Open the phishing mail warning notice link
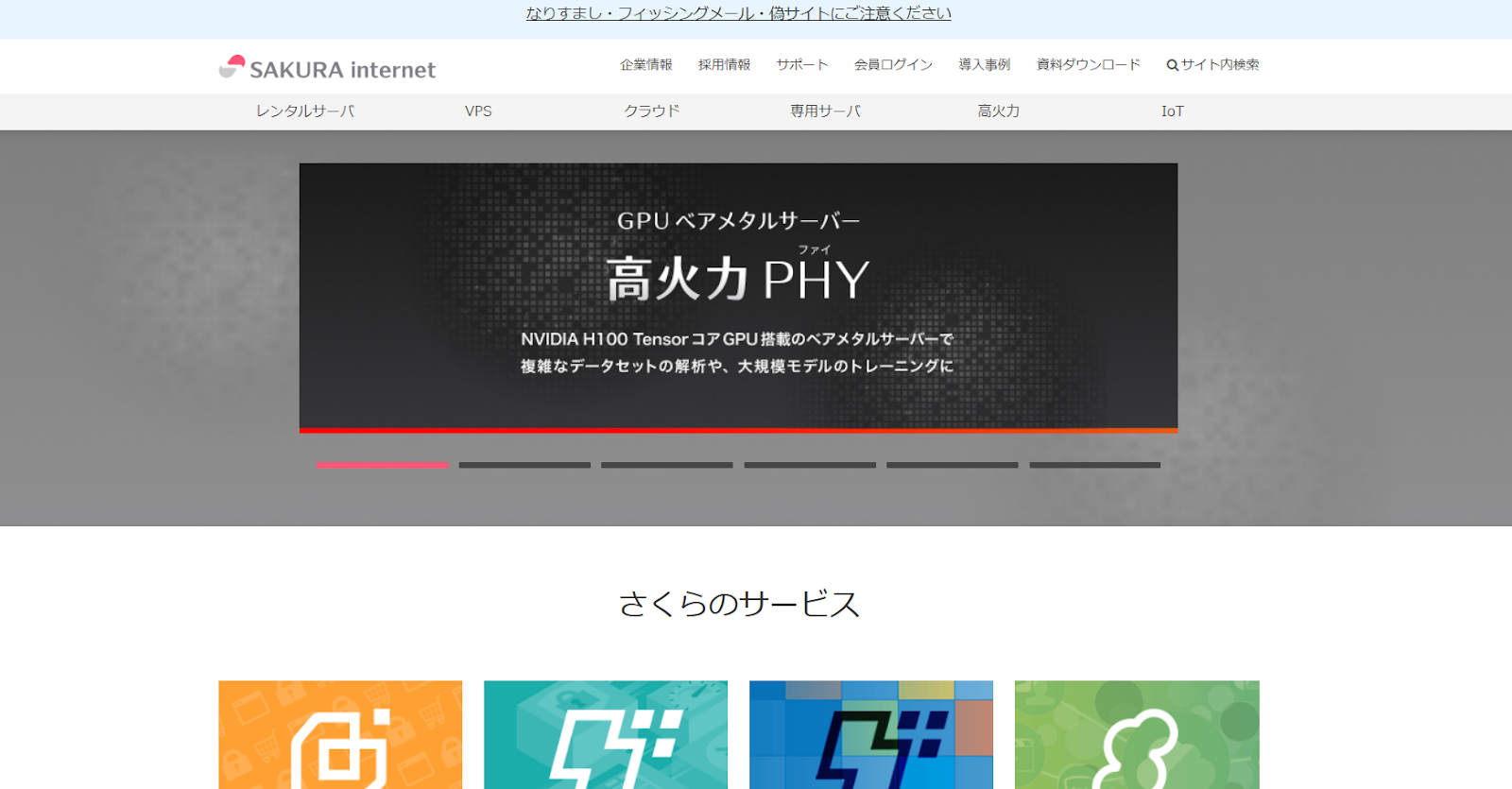Image resolution: width=1512 pixels, height=789 pixels. tap(738, 13)
